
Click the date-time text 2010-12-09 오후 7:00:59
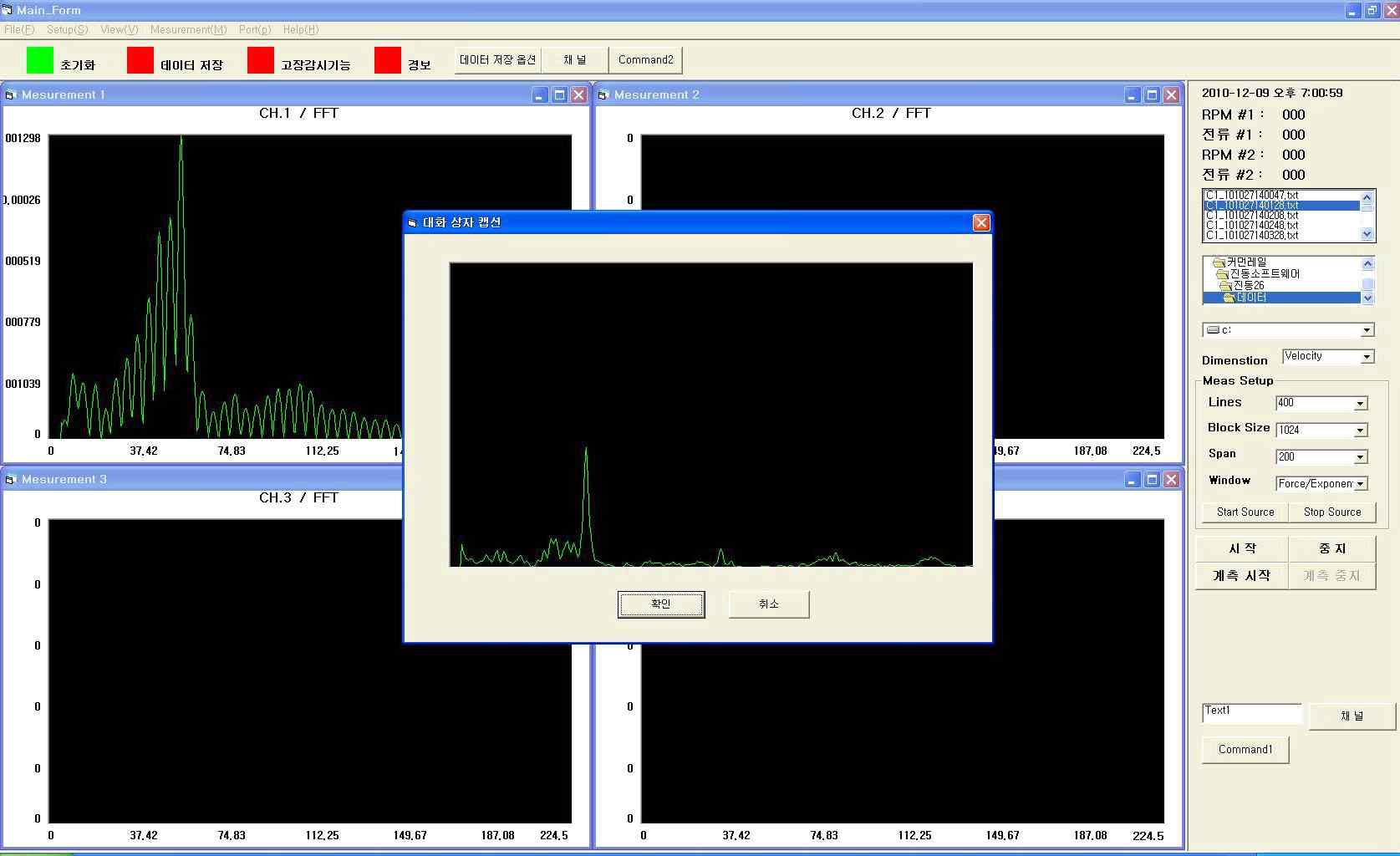pos(1272,93)
